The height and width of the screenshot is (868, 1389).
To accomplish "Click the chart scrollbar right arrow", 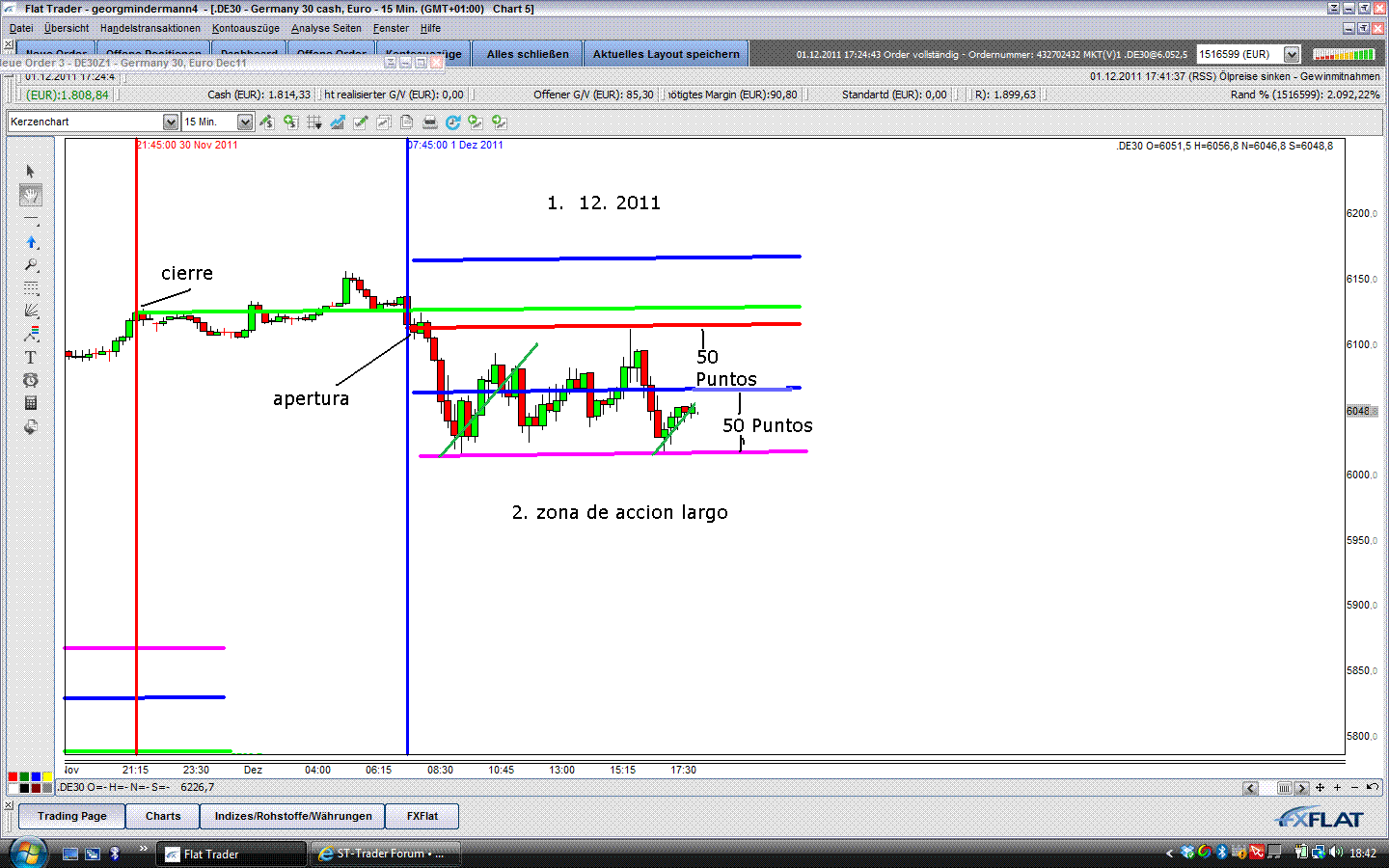I will pos(1301,788).
